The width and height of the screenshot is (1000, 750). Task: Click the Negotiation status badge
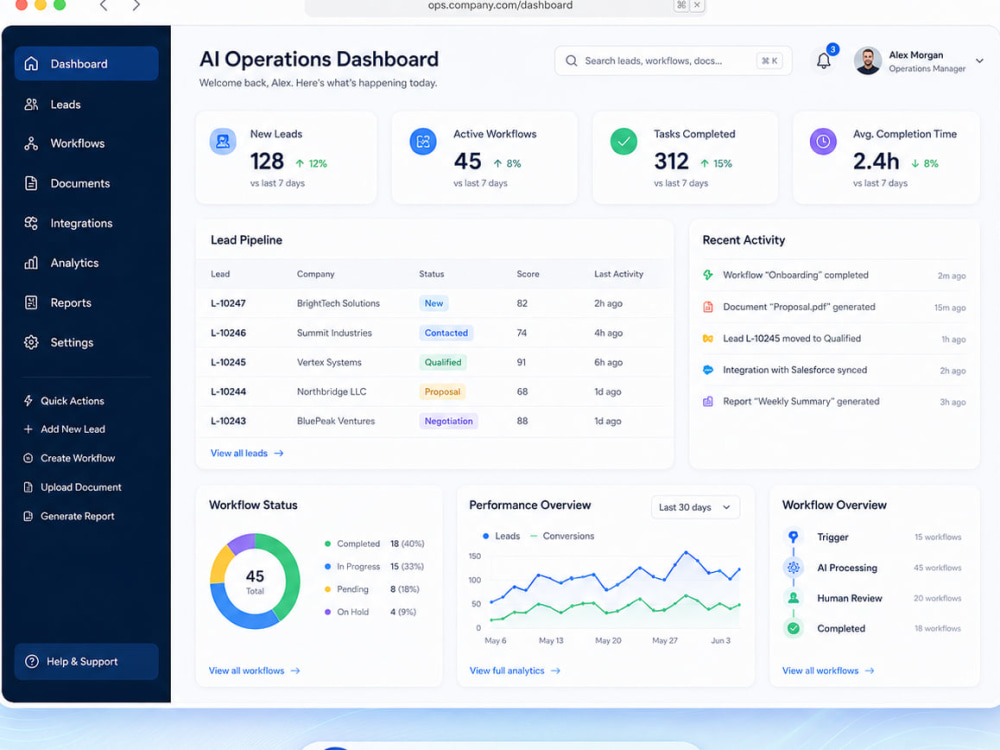coord(448,421)
